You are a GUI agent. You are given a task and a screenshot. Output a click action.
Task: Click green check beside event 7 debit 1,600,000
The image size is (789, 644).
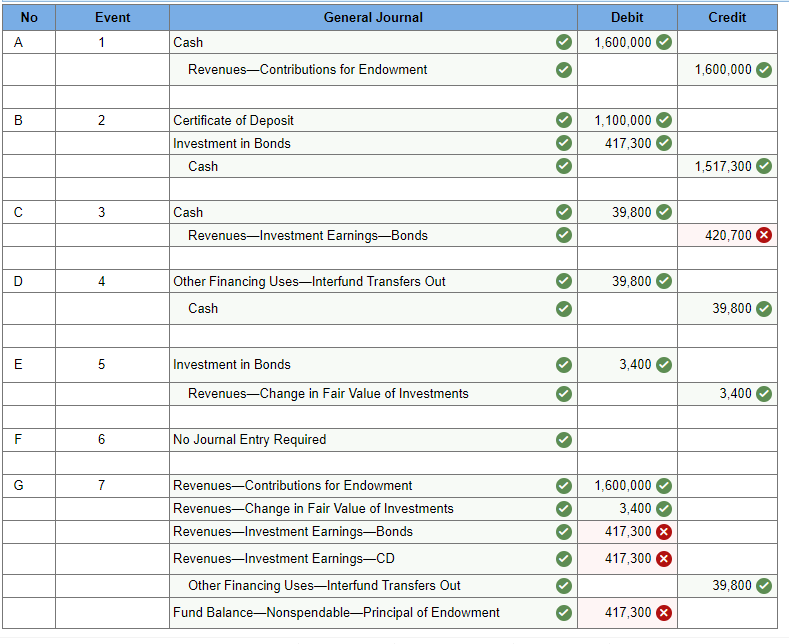tap(664, 486)
